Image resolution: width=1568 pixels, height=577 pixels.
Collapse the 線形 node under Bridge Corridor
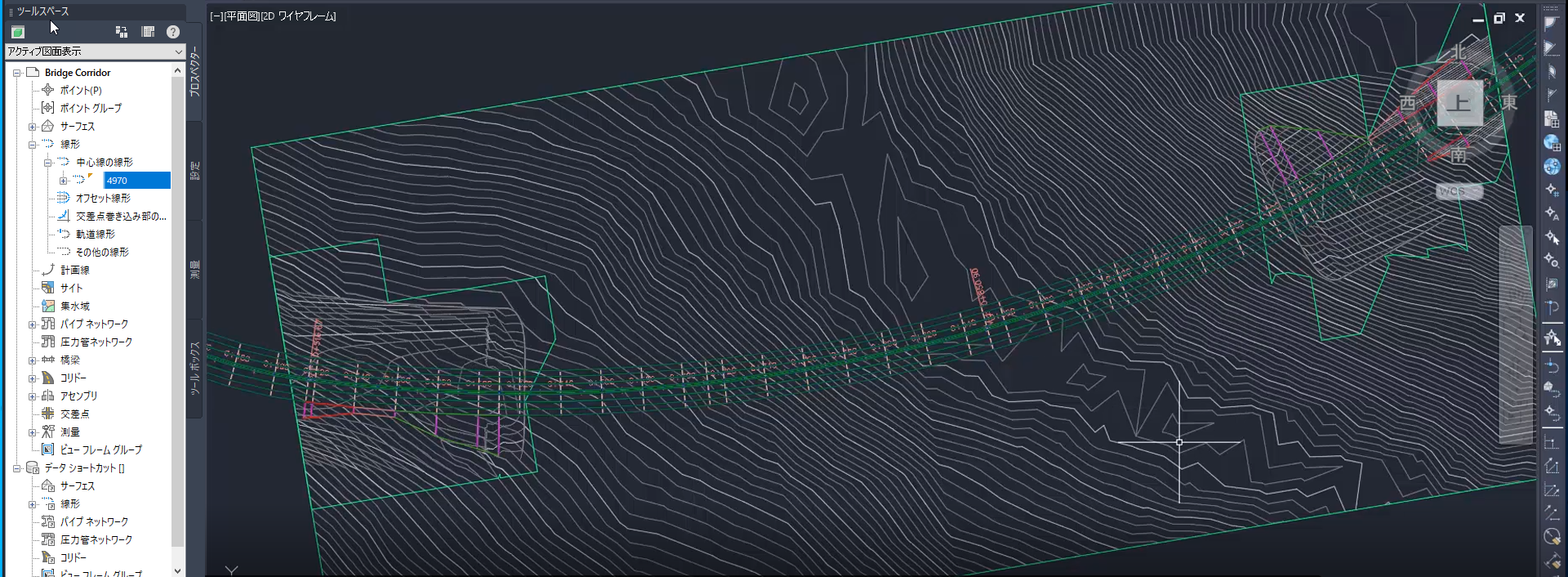pyautogui.click(x=32, y=145)
